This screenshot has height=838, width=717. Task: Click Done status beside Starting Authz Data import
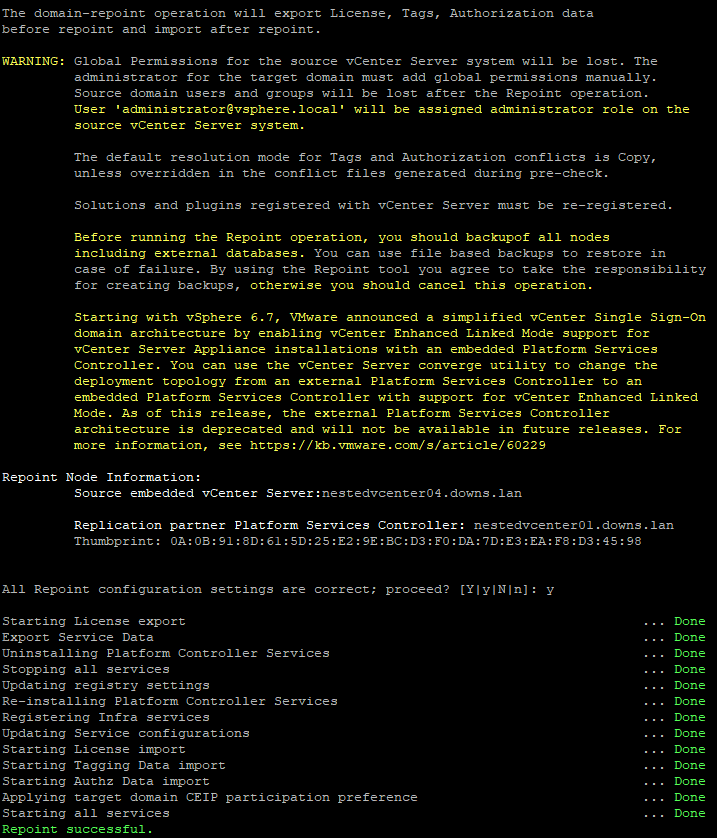[x=689, y=781]
